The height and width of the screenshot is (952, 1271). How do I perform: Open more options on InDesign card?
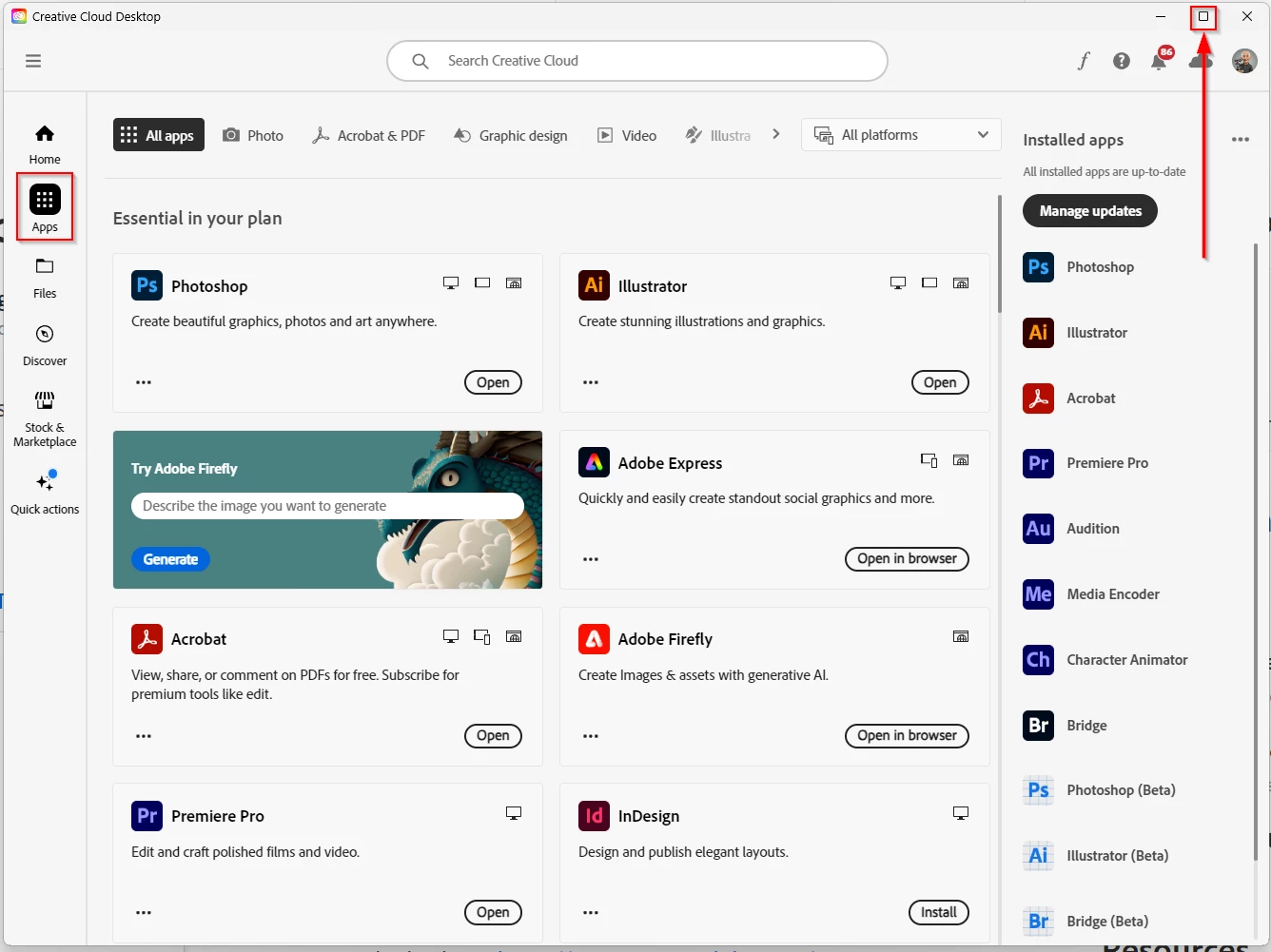click(591, 913)
